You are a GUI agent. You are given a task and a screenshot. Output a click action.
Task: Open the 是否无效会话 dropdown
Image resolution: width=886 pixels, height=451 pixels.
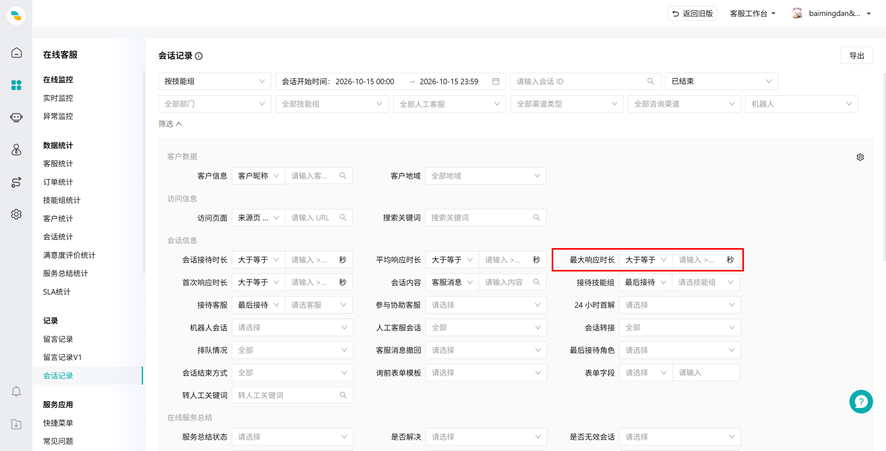coord(680,437)
